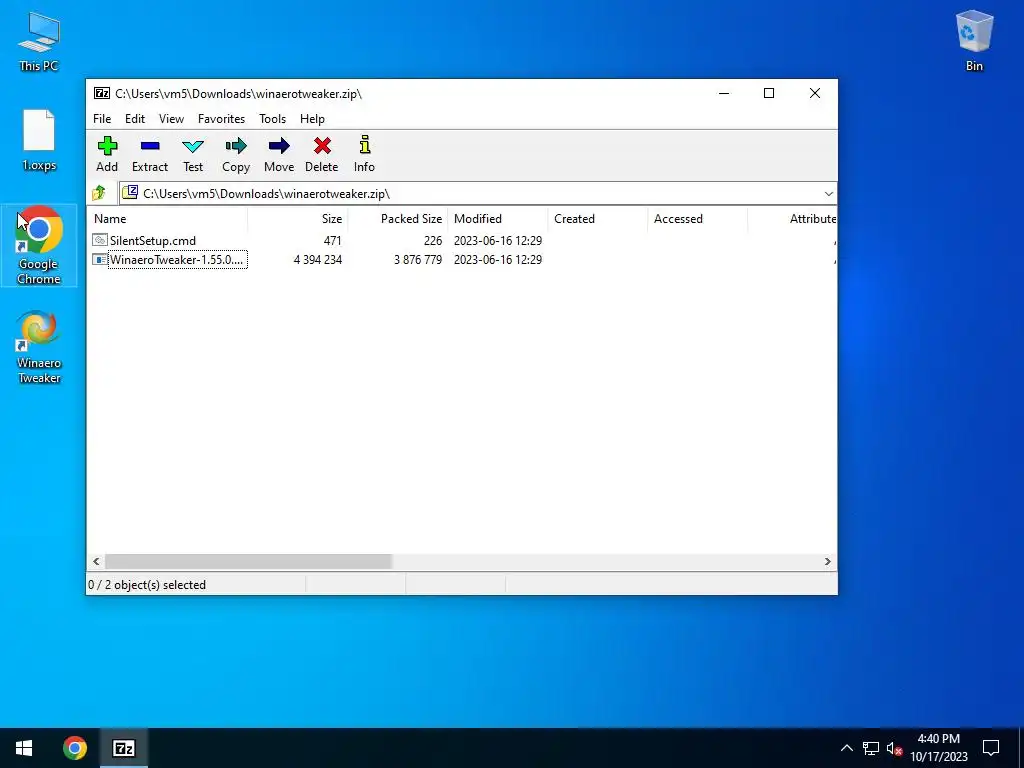Open the Edit menu
The image size is (1024, 768).
(135, 119)
